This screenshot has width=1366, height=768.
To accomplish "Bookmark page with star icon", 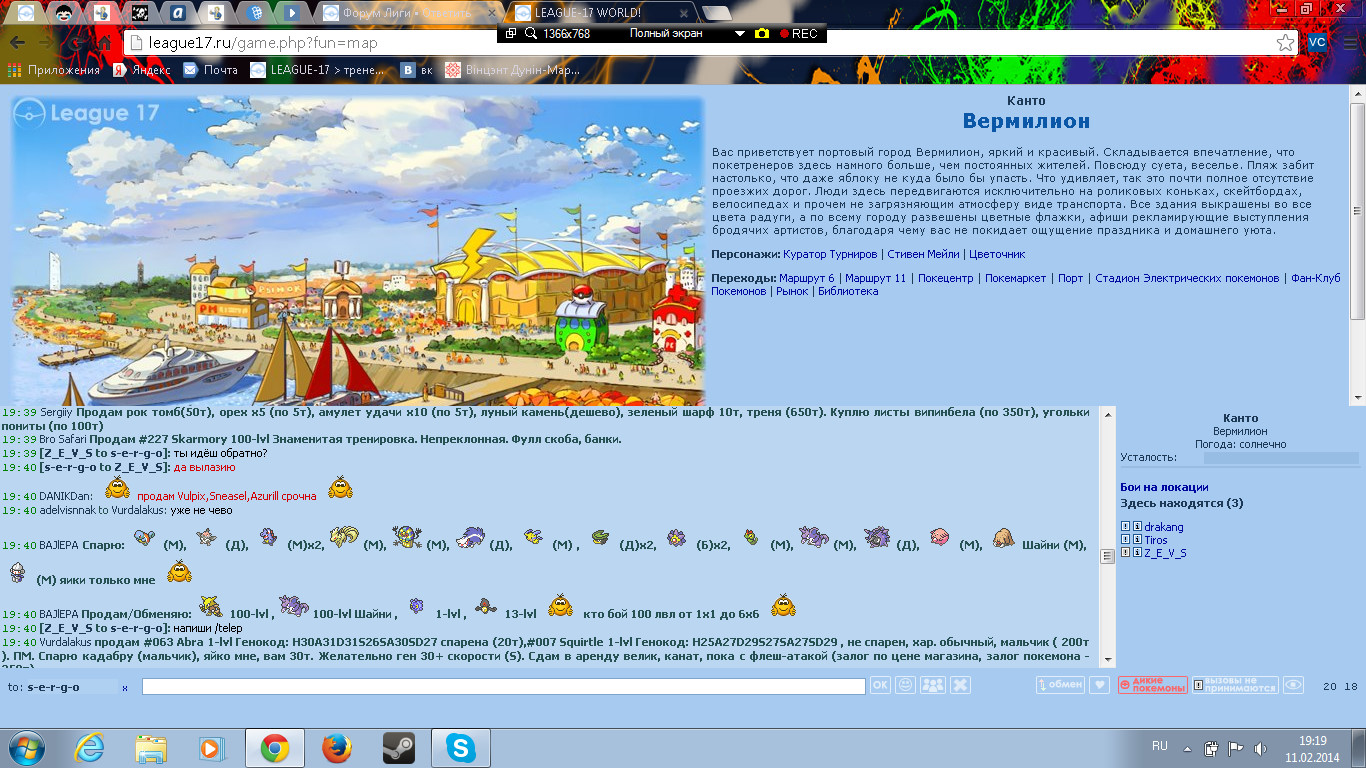I will (x=1285, y=43).
